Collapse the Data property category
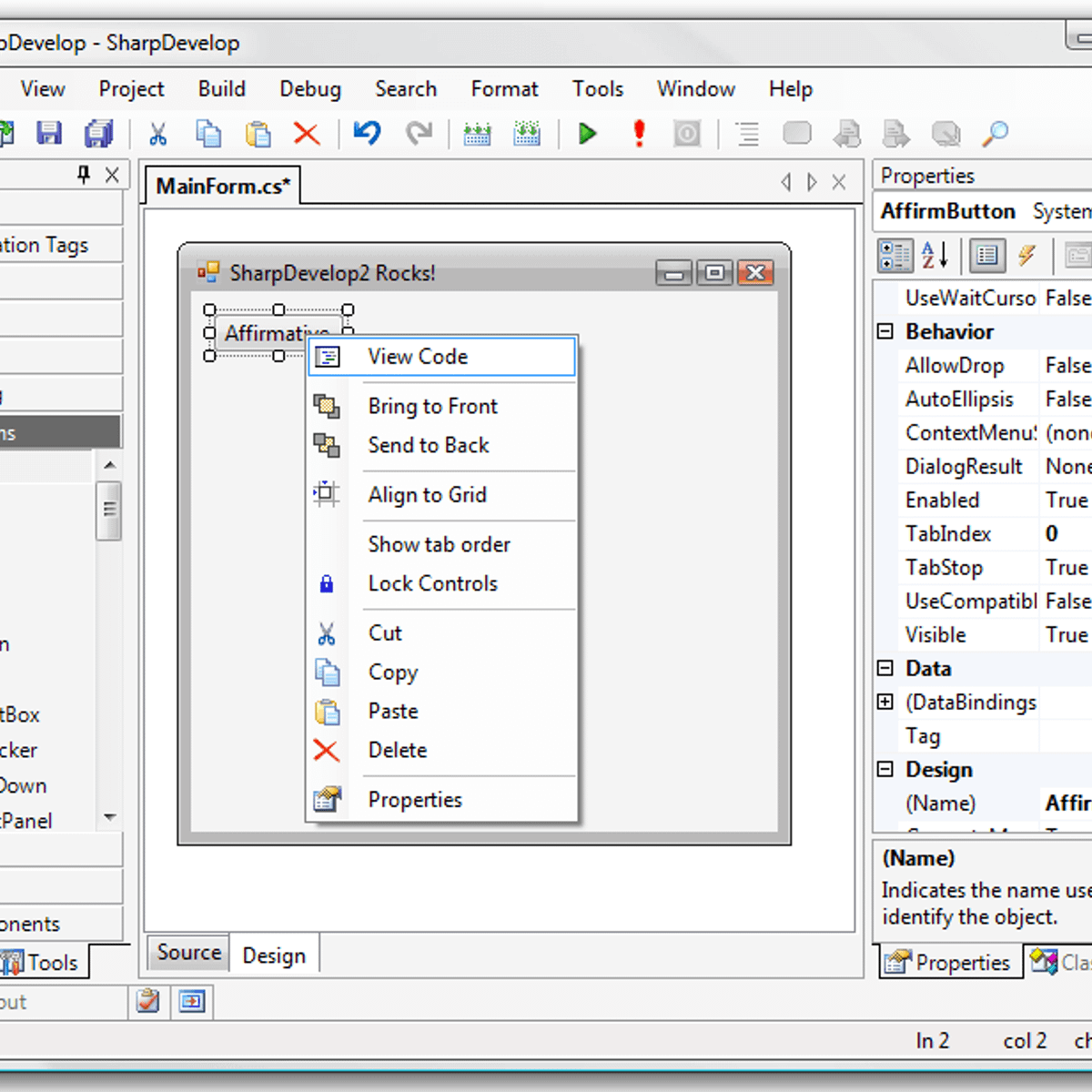Viewport: 1092px width, 1092px height. click(885, 668)
